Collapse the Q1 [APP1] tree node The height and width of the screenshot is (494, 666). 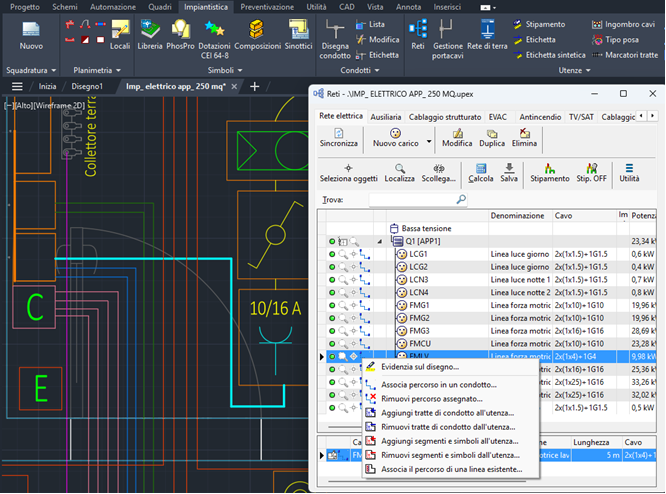(379, 241)
